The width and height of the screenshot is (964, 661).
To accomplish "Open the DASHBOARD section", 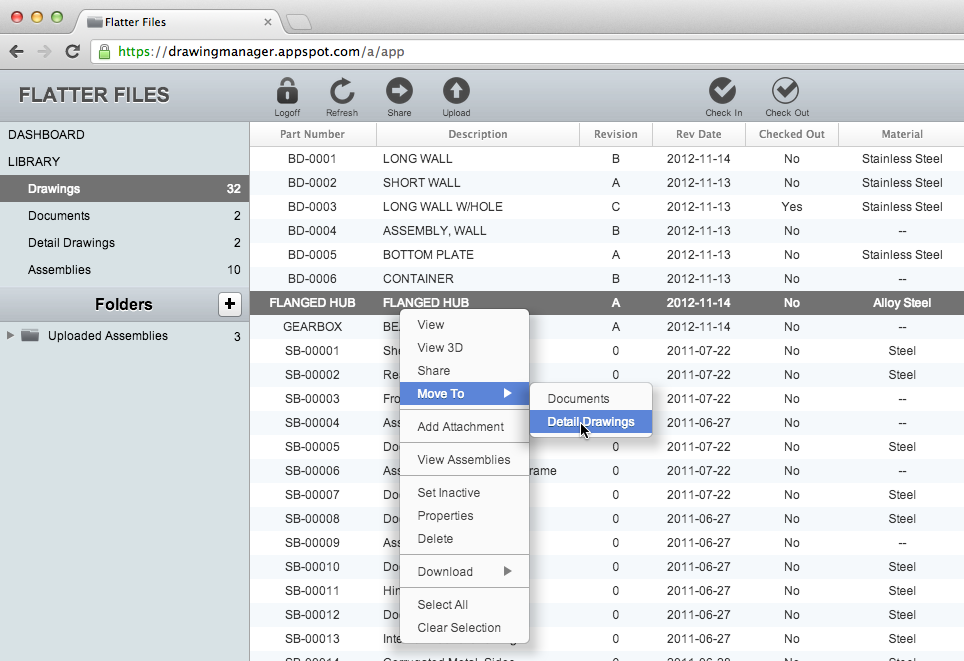I will point(47,135).
